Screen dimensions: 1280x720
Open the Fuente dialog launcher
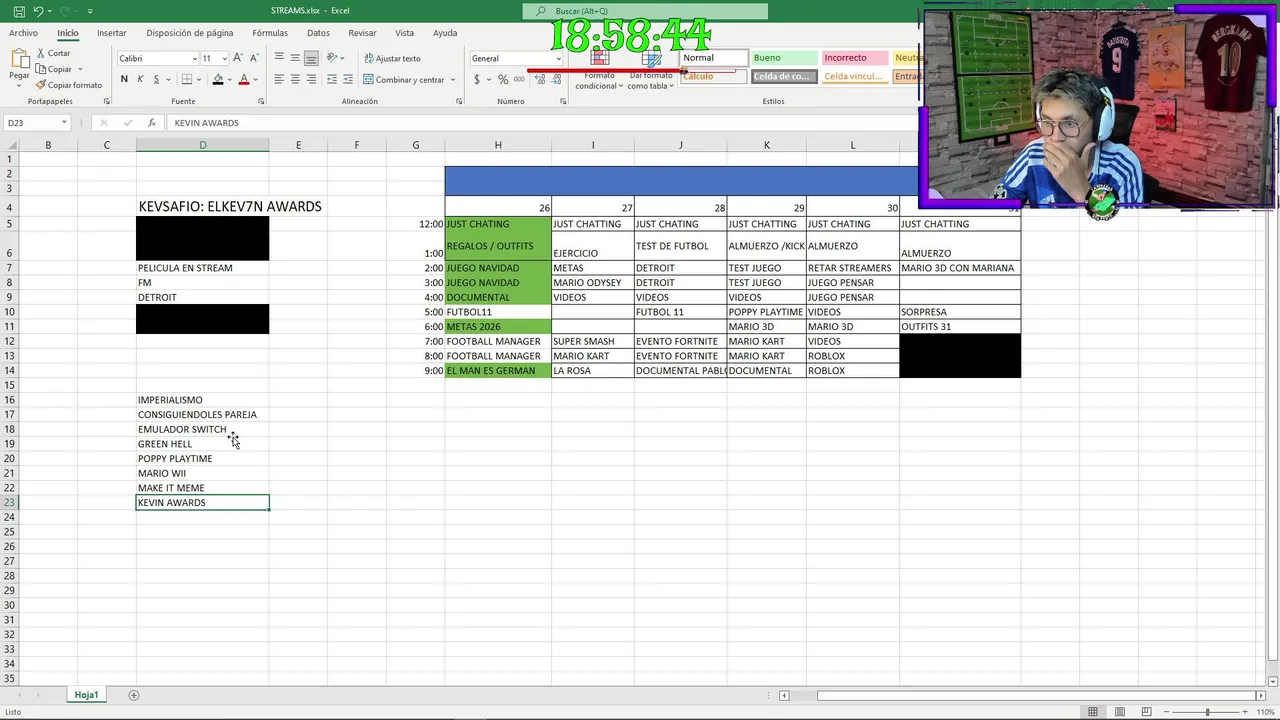(x=261, y=101)
